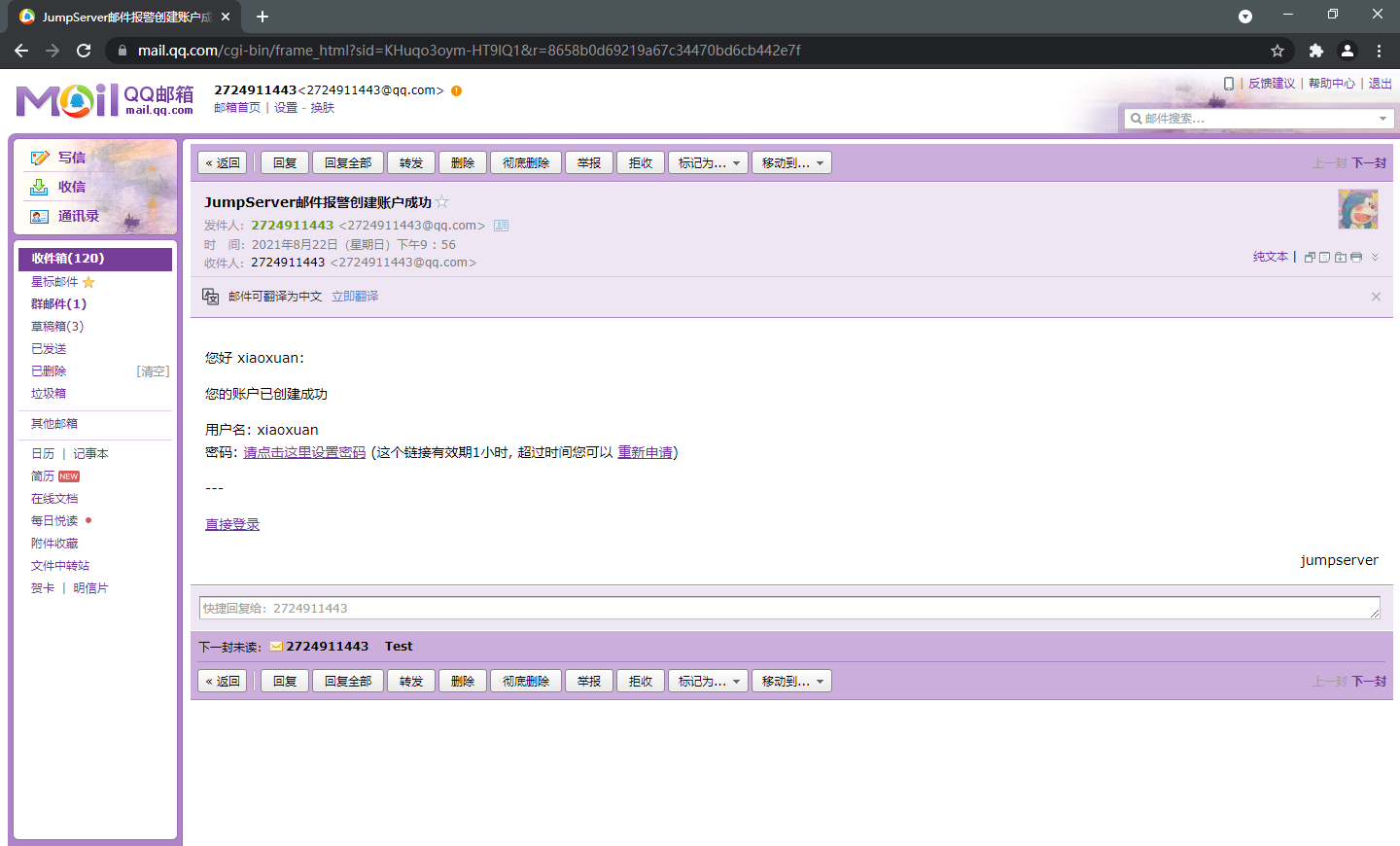Open Chrome profile avatar icon
Image resolution: width=1400 pixels, height=846 pixels.
point(1347,51)
